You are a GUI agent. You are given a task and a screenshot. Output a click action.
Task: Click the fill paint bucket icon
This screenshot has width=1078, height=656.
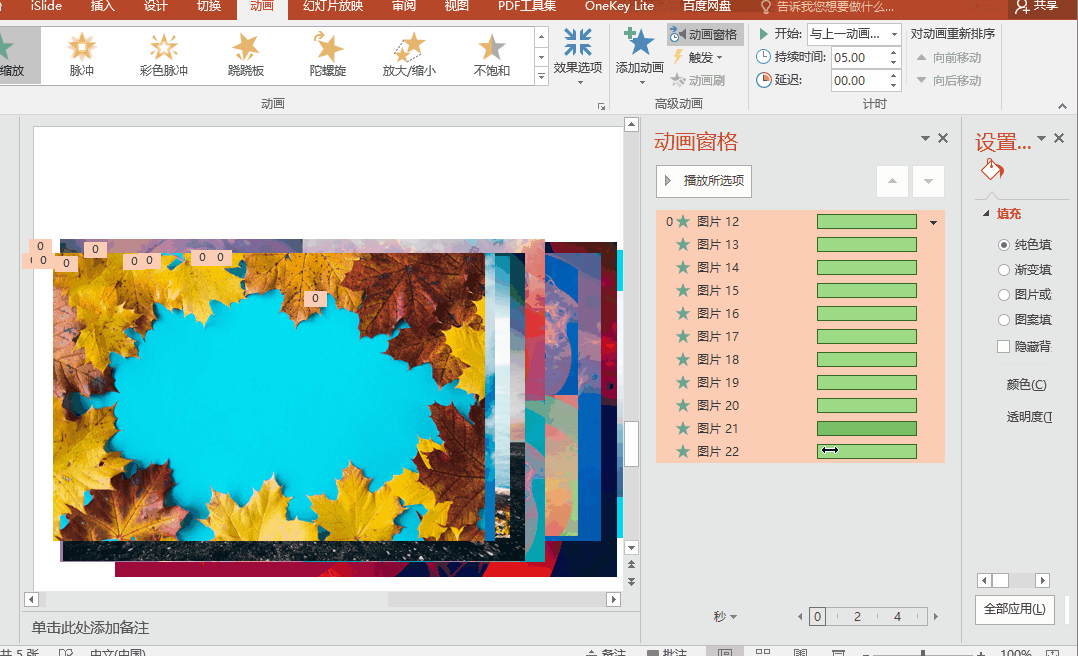click(992, 168)
